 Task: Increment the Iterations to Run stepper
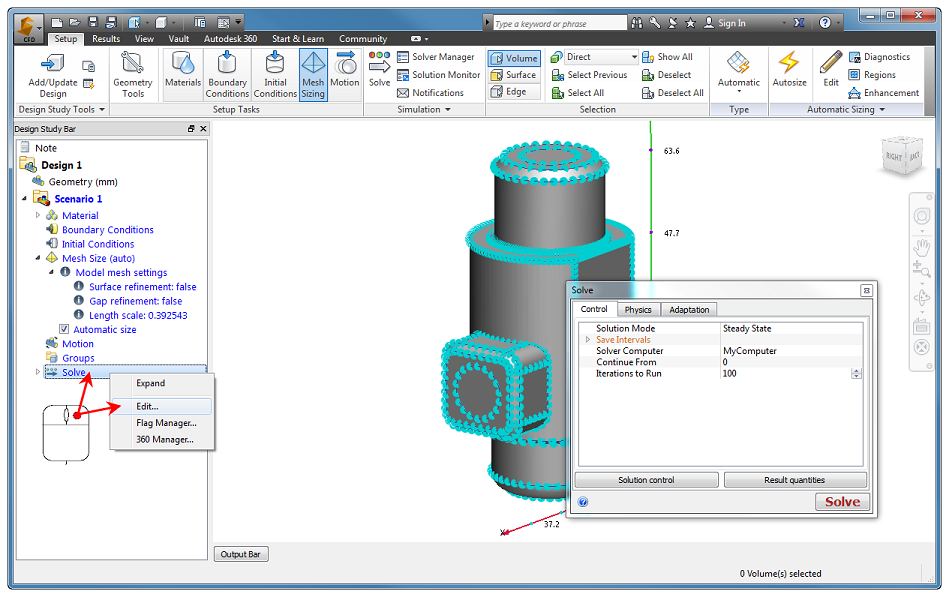pyautogui.click(x=856, y=371)
